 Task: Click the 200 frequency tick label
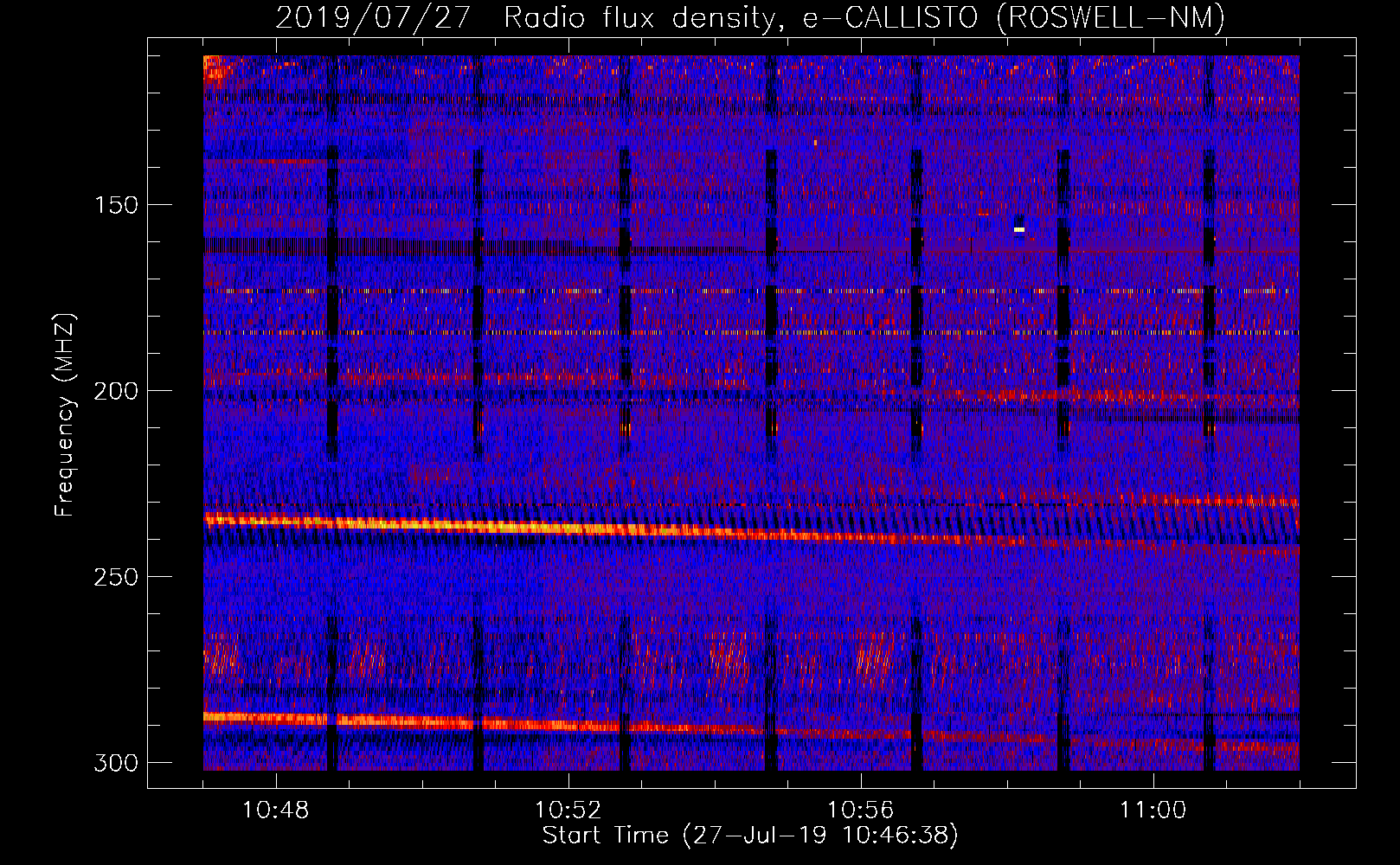(x=116, y=391)
